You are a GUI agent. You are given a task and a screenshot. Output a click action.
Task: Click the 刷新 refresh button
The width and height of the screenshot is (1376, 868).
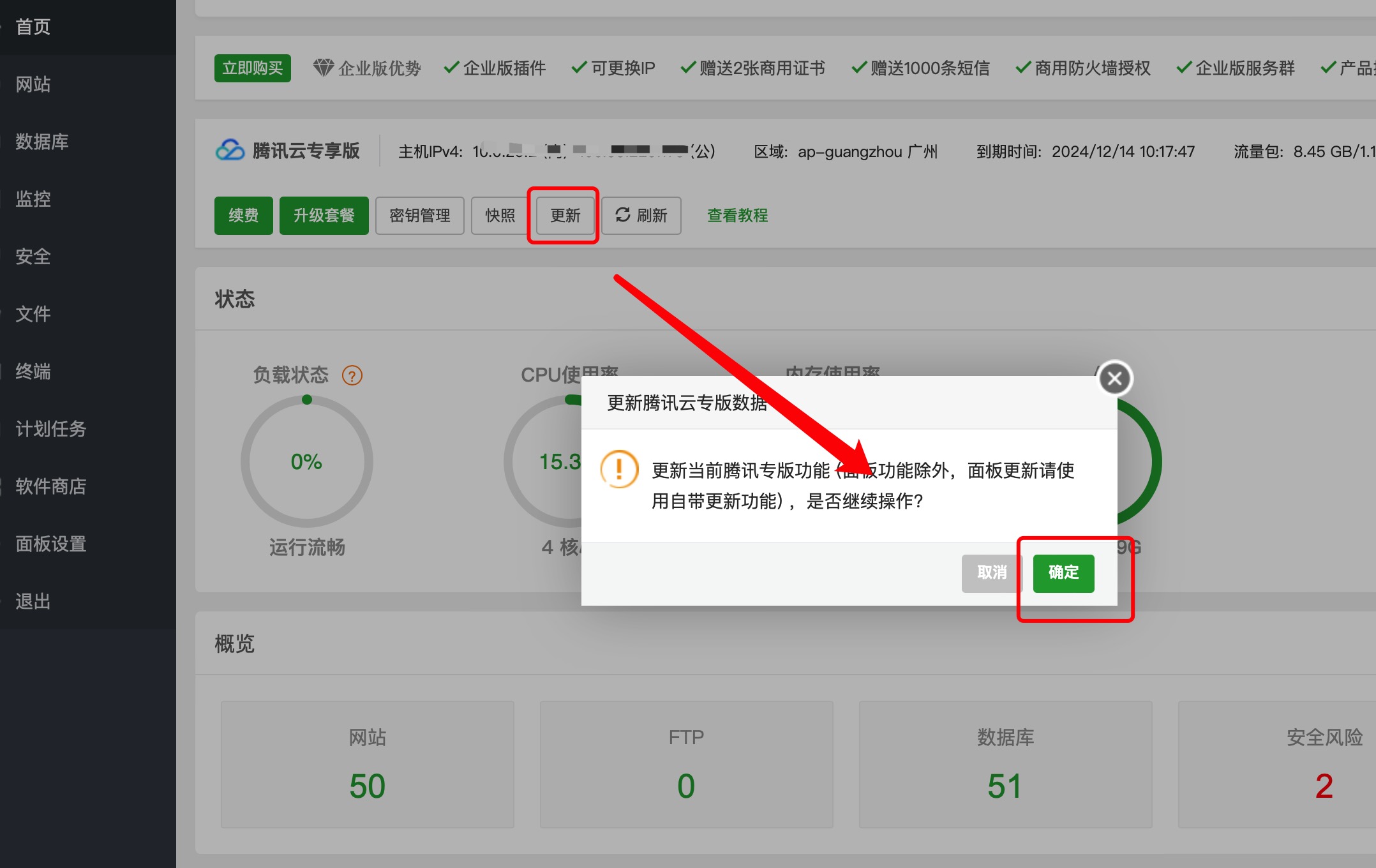pos(641,216)
